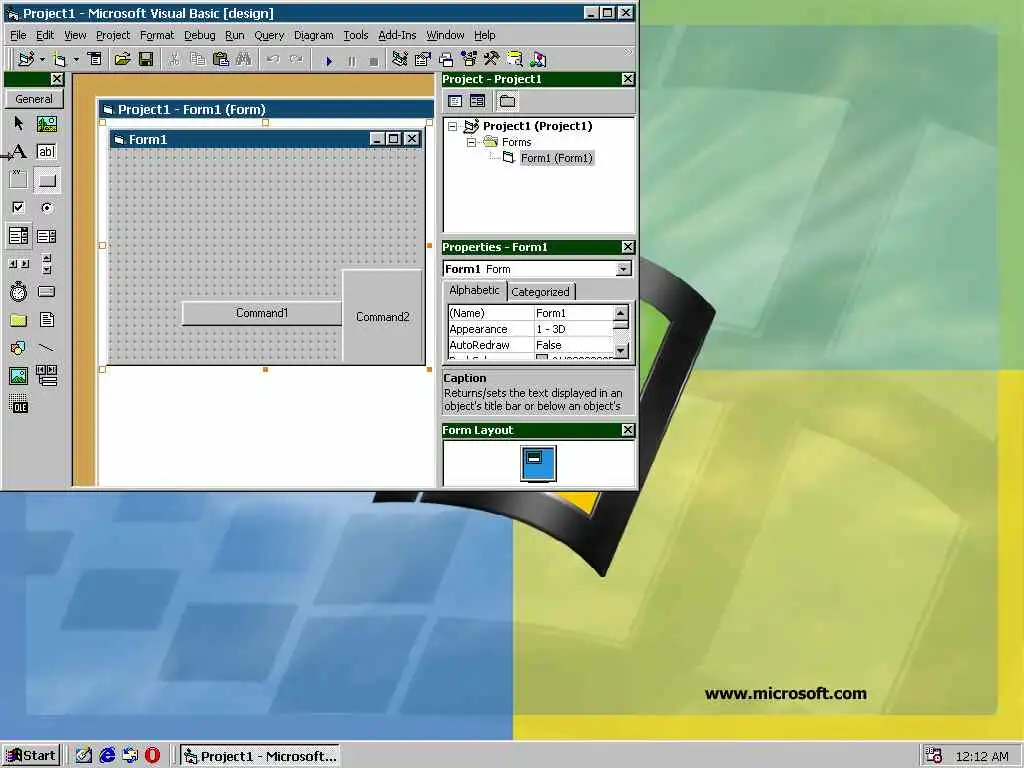
Task: Click the Toolbox hammer-and-wrench toolbar icon
Action: [x=491, y=59]
